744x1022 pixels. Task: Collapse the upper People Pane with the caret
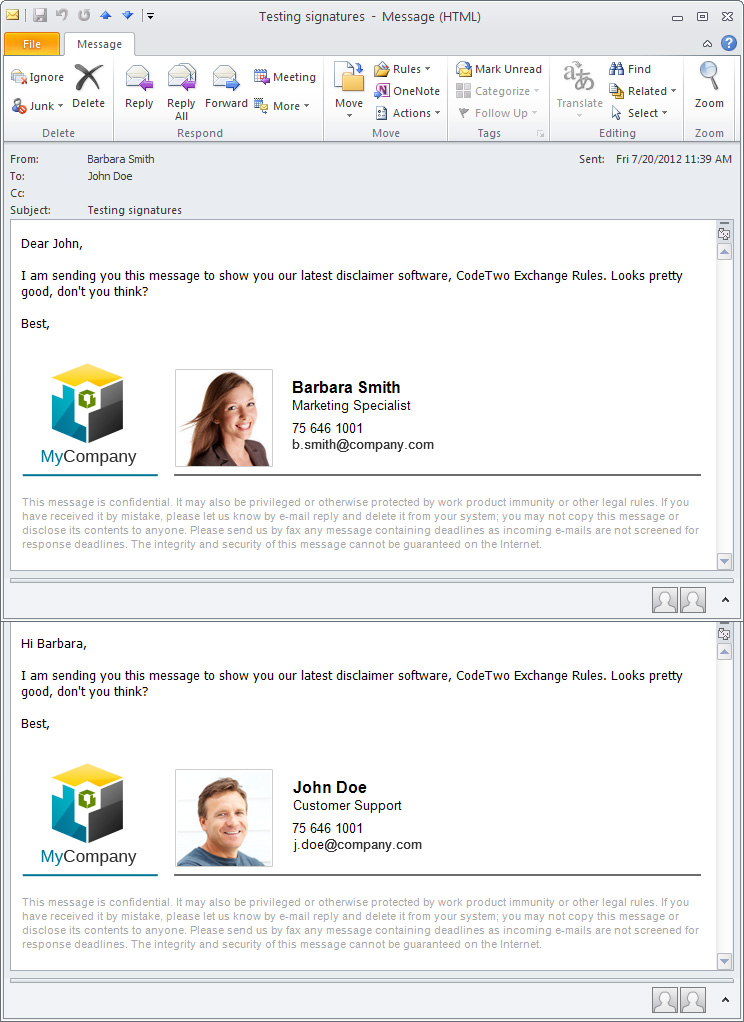pos(725,600)
